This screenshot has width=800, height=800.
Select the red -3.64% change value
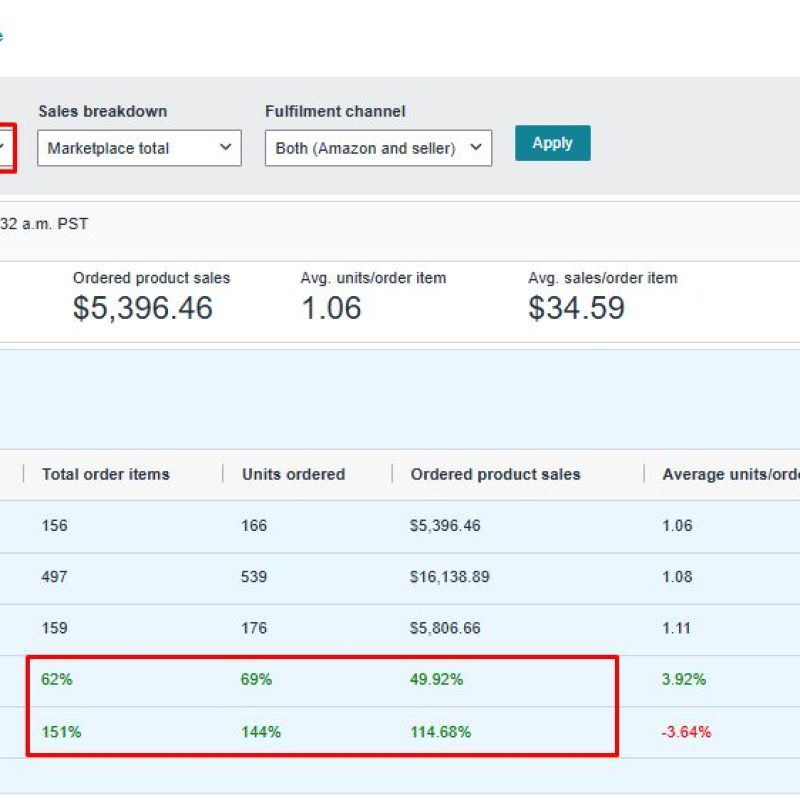pyautogui.click(x=686, y=732)
